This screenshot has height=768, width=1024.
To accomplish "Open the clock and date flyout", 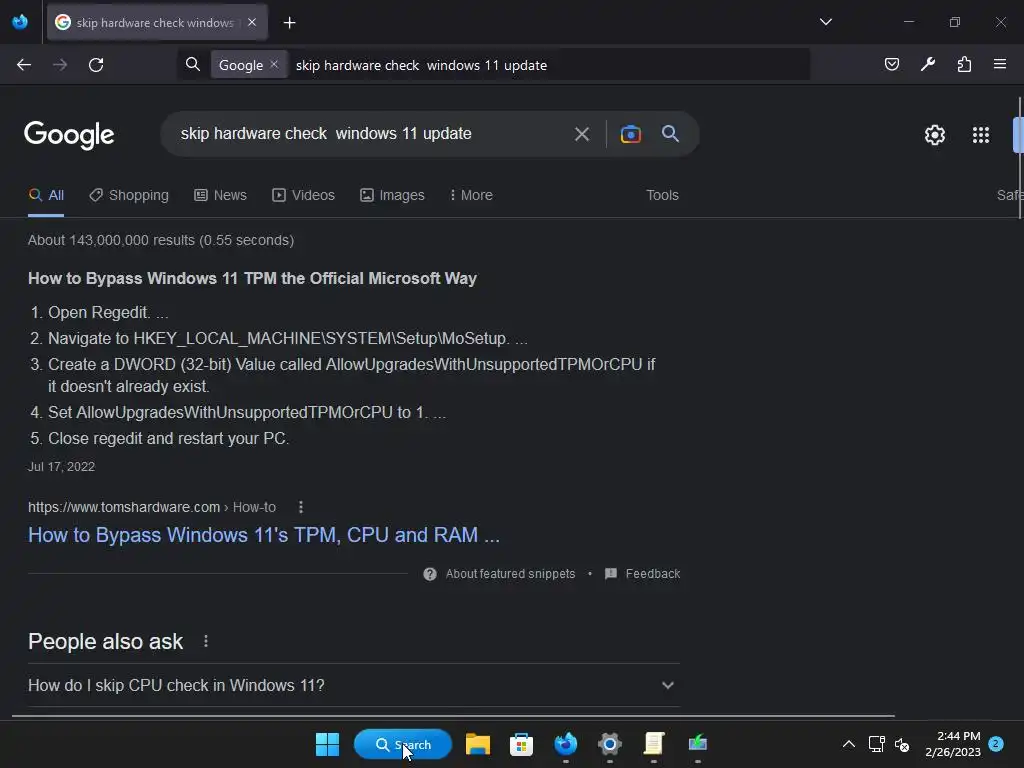I will (952, 744).
